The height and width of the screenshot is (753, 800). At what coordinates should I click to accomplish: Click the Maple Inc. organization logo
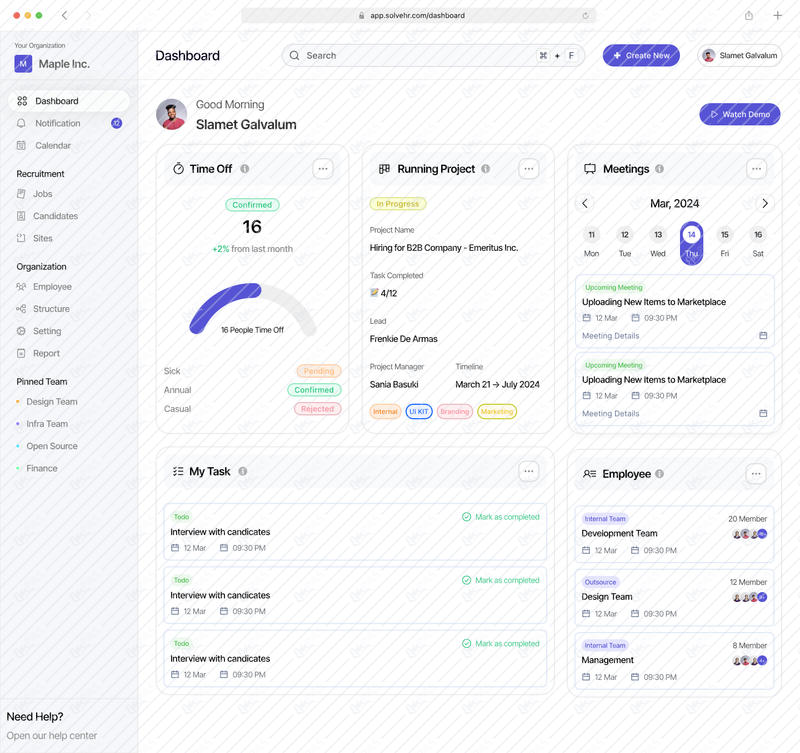[x=23, y=64]
